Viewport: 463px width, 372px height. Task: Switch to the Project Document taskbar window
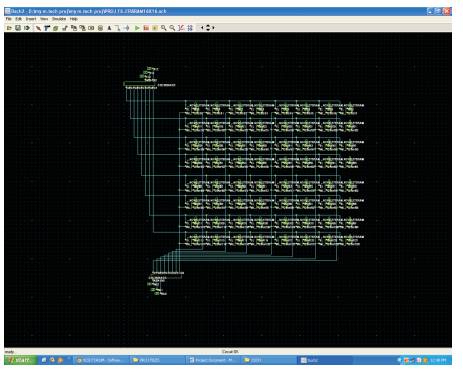tap(212, 360)
